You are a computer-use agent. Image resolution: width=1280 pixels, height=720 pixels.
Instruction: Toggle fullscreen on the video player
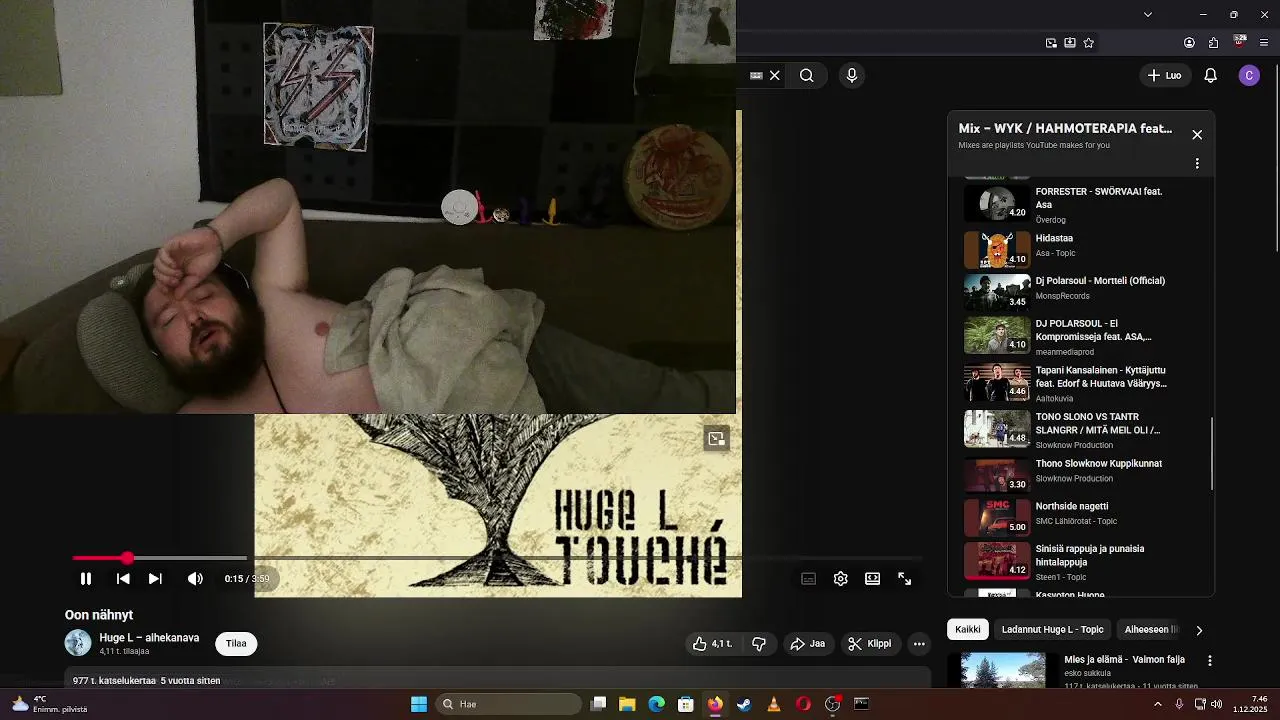904,578
